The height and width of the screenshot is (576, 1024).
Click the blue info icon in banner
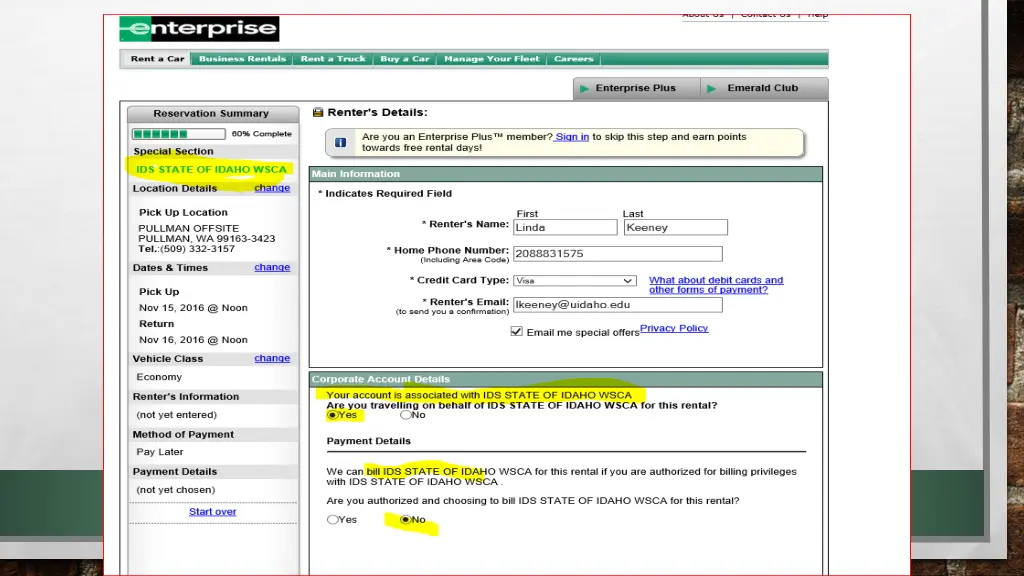coord(340,143)
